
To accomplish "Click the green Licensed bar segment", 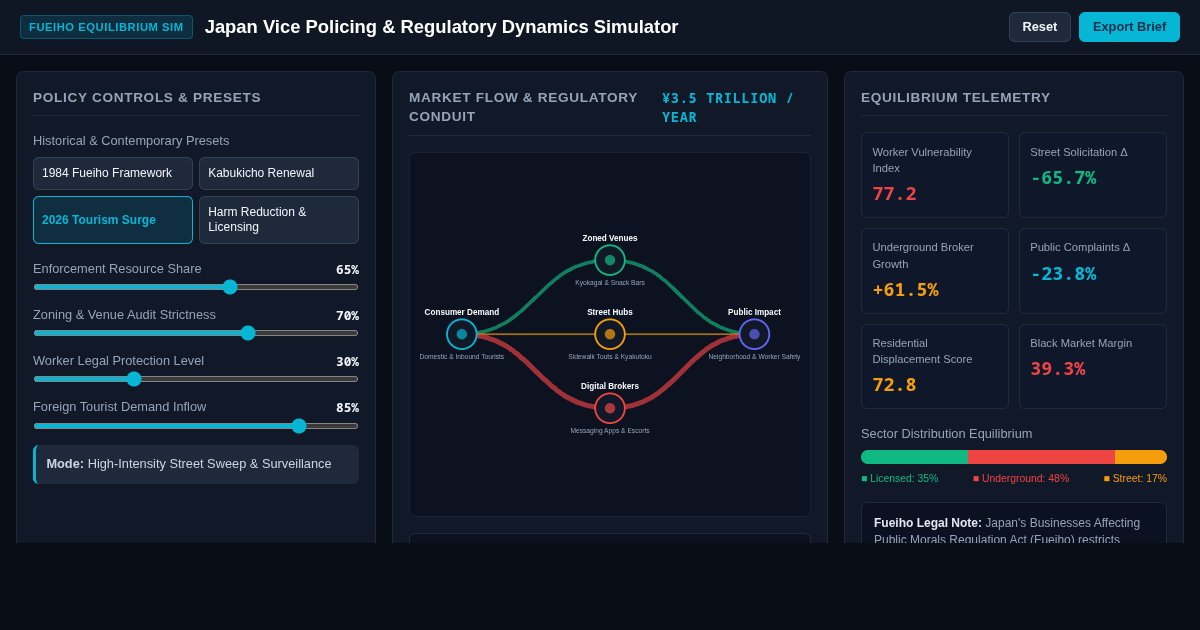I will pyautogui.click(x=914, y=457).
